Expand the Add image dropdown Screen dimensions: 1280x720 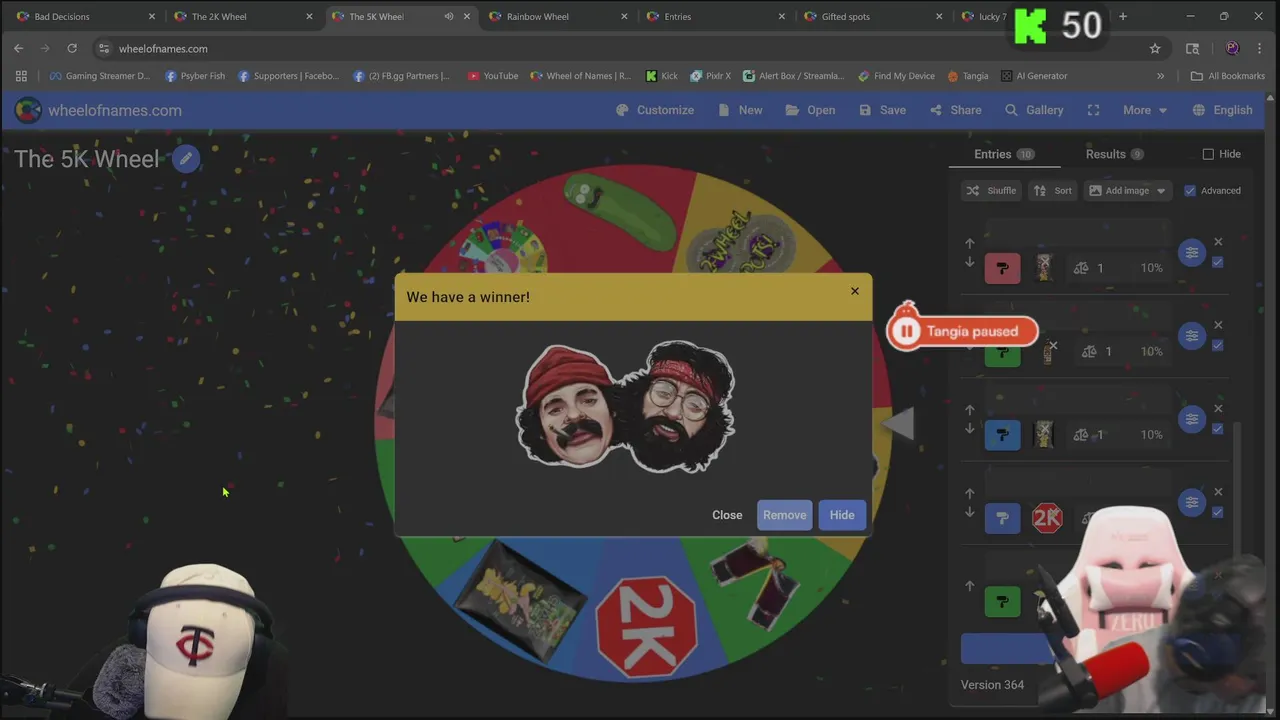coord(1128,190)
